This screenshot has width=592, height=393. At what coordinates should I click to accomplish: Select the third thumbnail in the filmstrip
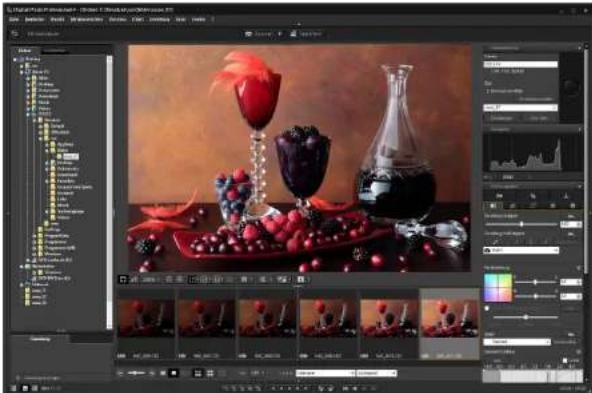point(267,325)
